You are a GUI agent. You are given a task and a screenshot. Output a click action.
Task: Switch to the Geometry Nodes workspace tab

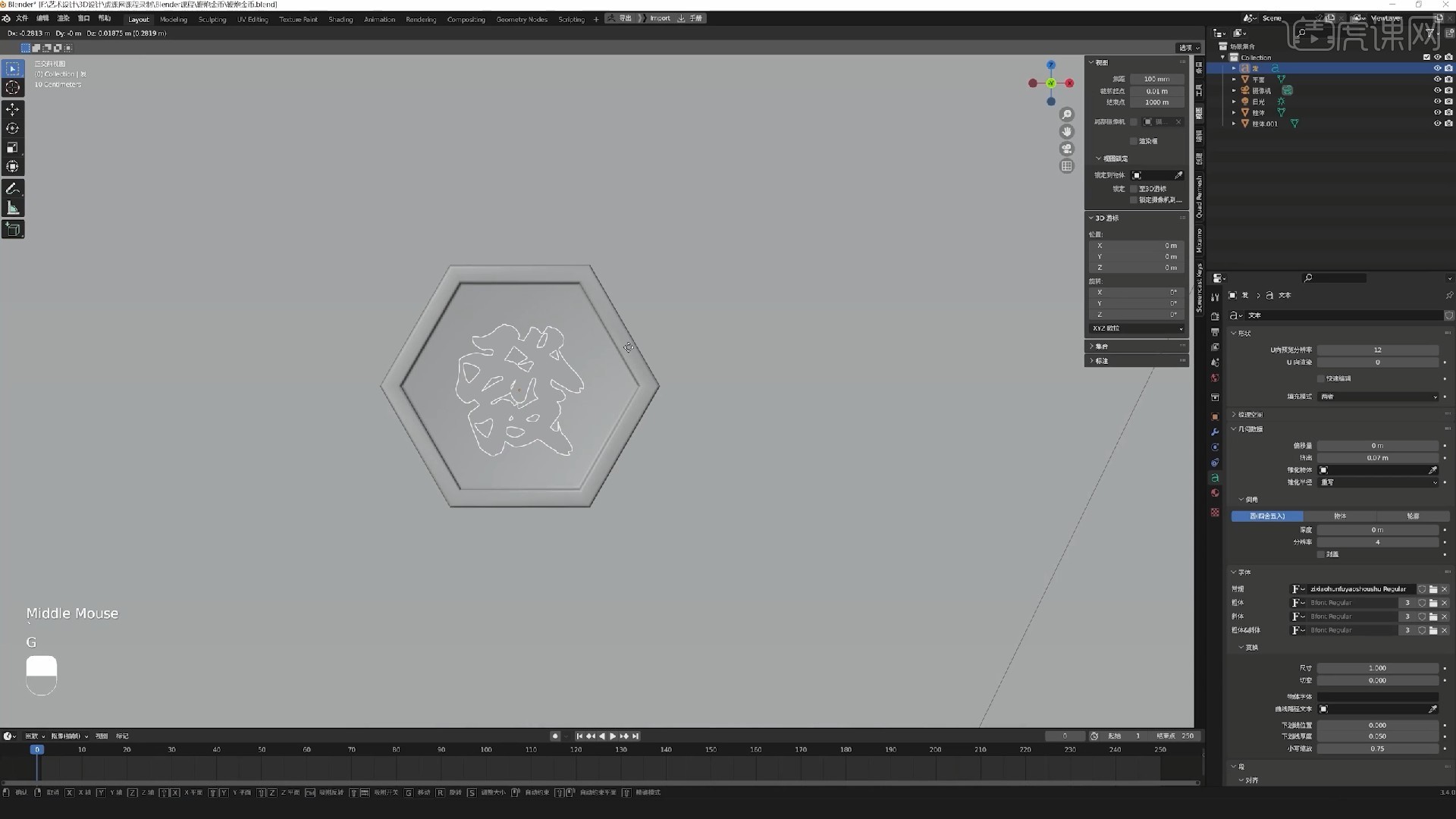522,20
